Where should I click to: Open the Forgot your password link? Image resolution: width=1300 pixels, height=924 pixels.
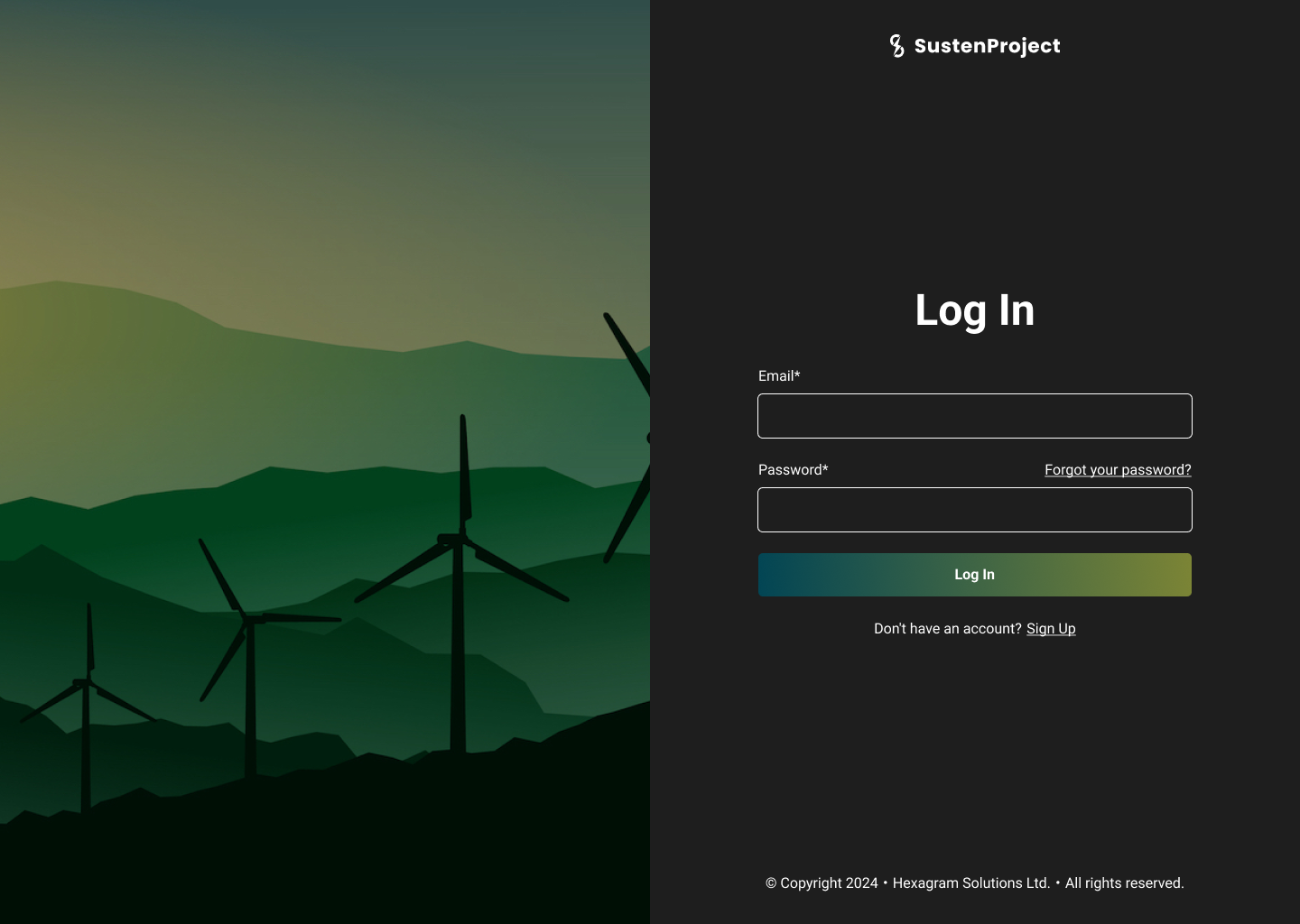pos(1117,470)
